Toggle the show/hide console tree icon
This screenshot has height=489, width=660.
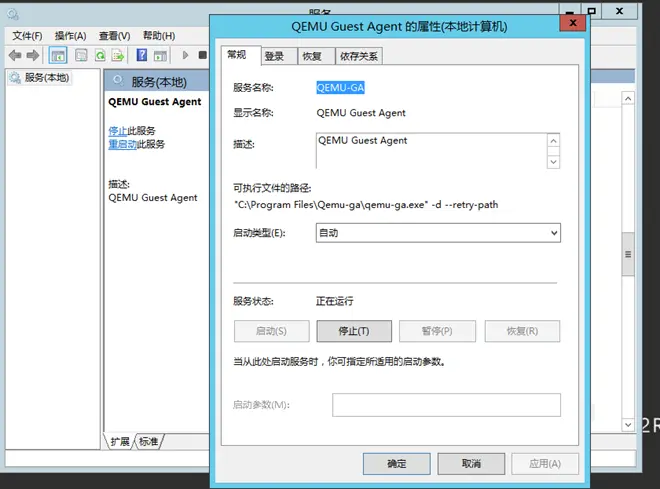(x=58, y=55)
